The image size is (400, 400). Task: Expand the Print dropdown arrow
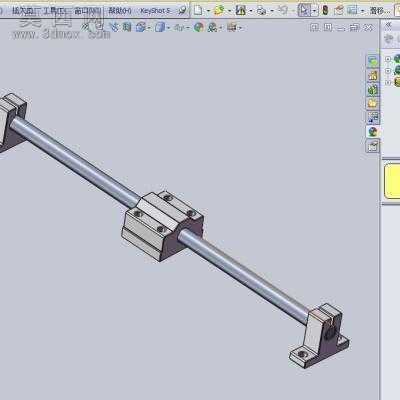[272, 11]
